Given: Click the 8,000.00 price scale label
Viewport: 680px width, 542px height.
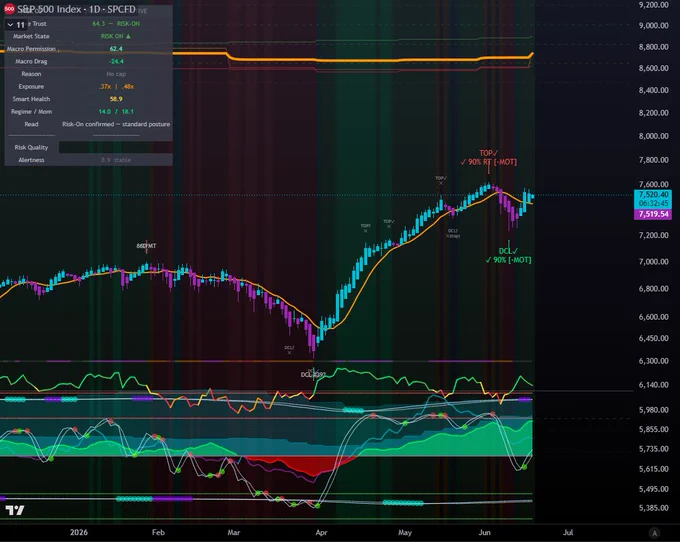Looking at the screenshot, I should click(x=653, y=136).
